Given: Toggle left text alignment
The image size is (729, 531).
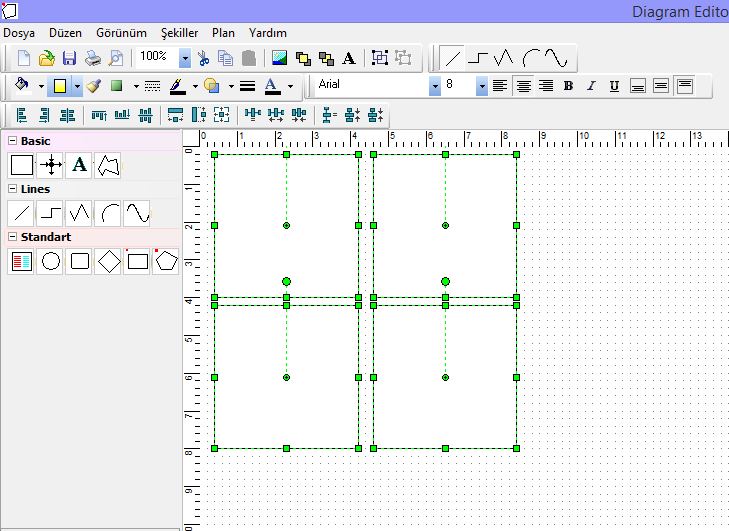Looking at the screenshot, I should coord(500,86).
